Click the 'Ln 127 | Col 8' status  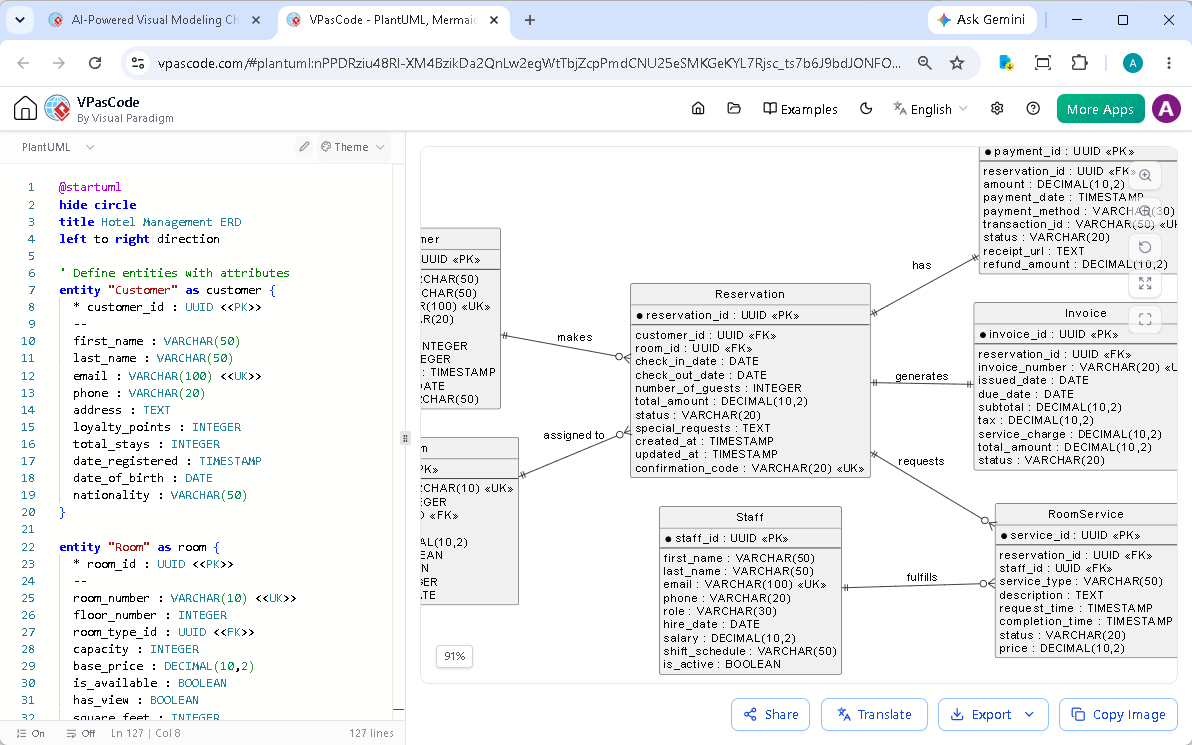[145, 734]
